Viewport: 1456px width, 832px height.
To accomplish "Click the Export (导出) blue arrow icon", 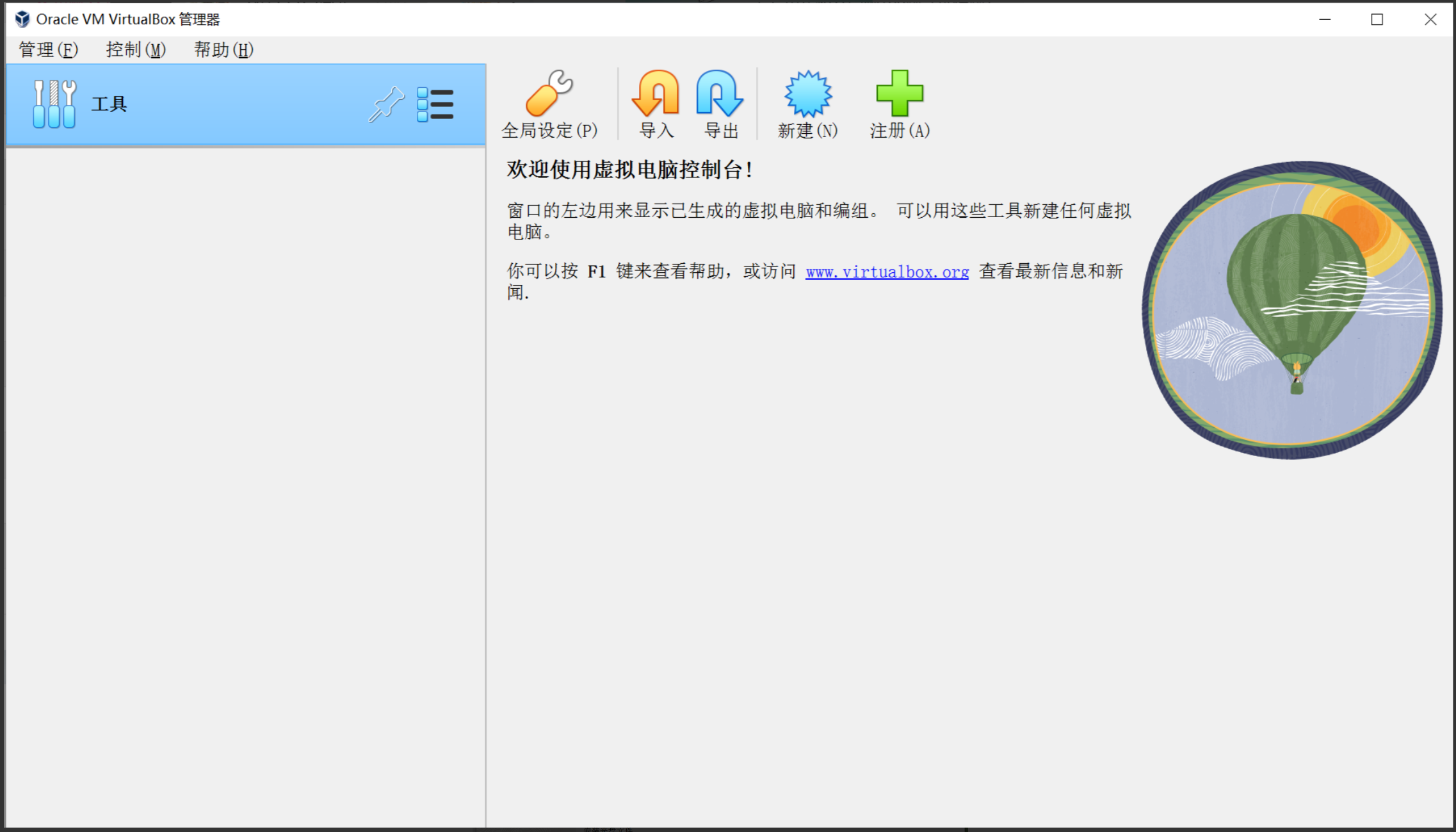I will click(720, 93).
